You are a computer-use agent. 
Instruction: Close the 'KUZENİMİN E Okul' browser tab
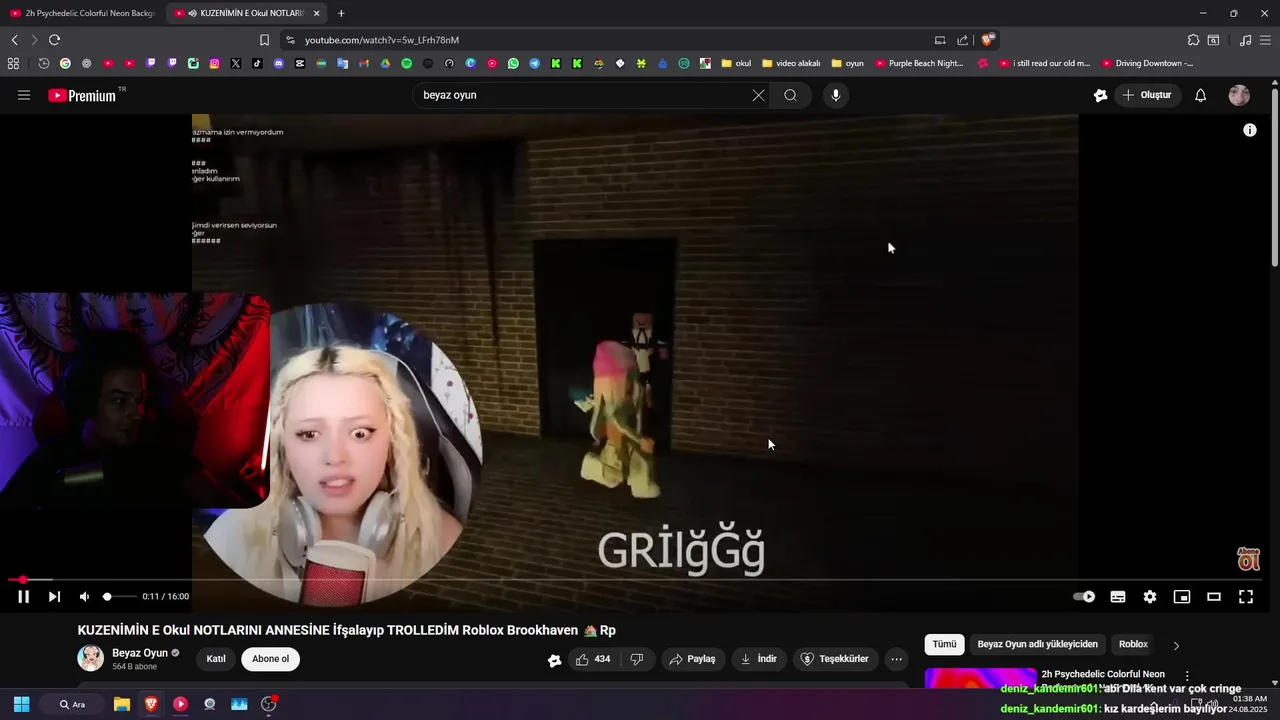coord(316,13)
